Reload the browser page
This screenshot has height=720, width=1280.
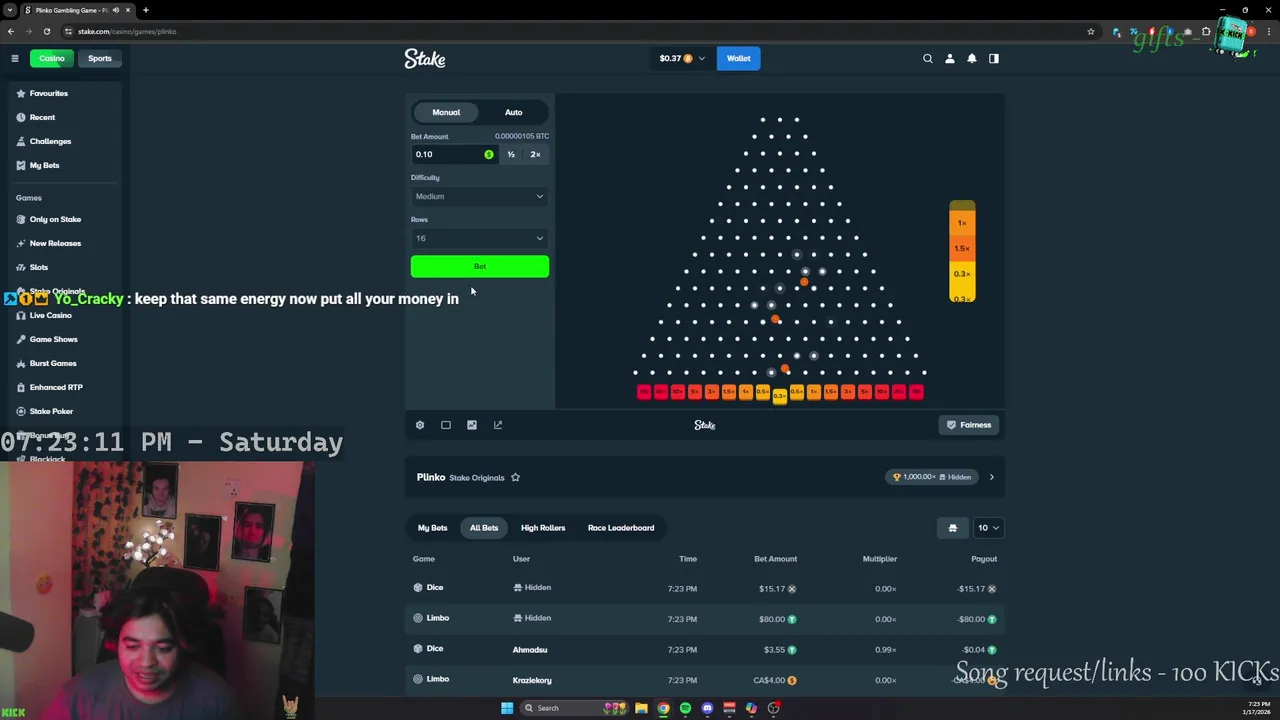coord(46,31)
